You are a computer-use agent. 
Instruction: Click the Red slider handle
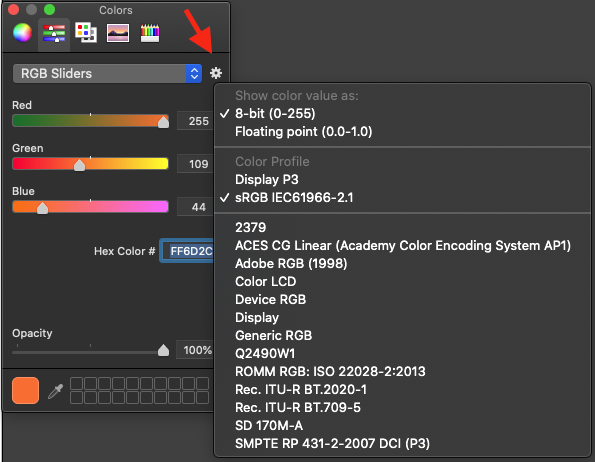coord(163,122)
